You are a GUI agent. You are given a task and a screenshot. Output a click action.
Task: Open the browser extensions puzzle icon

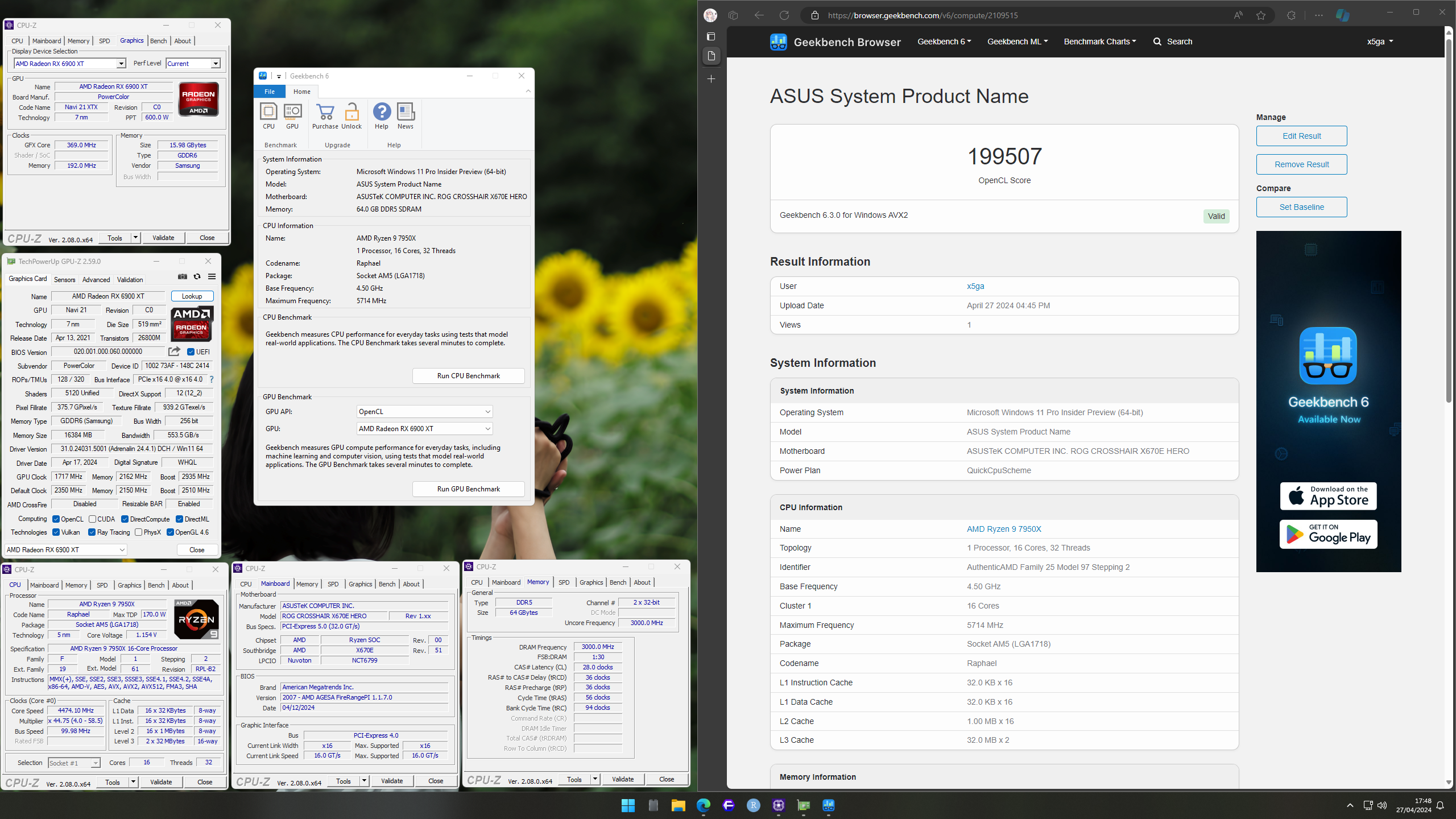[x=1291, y=15]
